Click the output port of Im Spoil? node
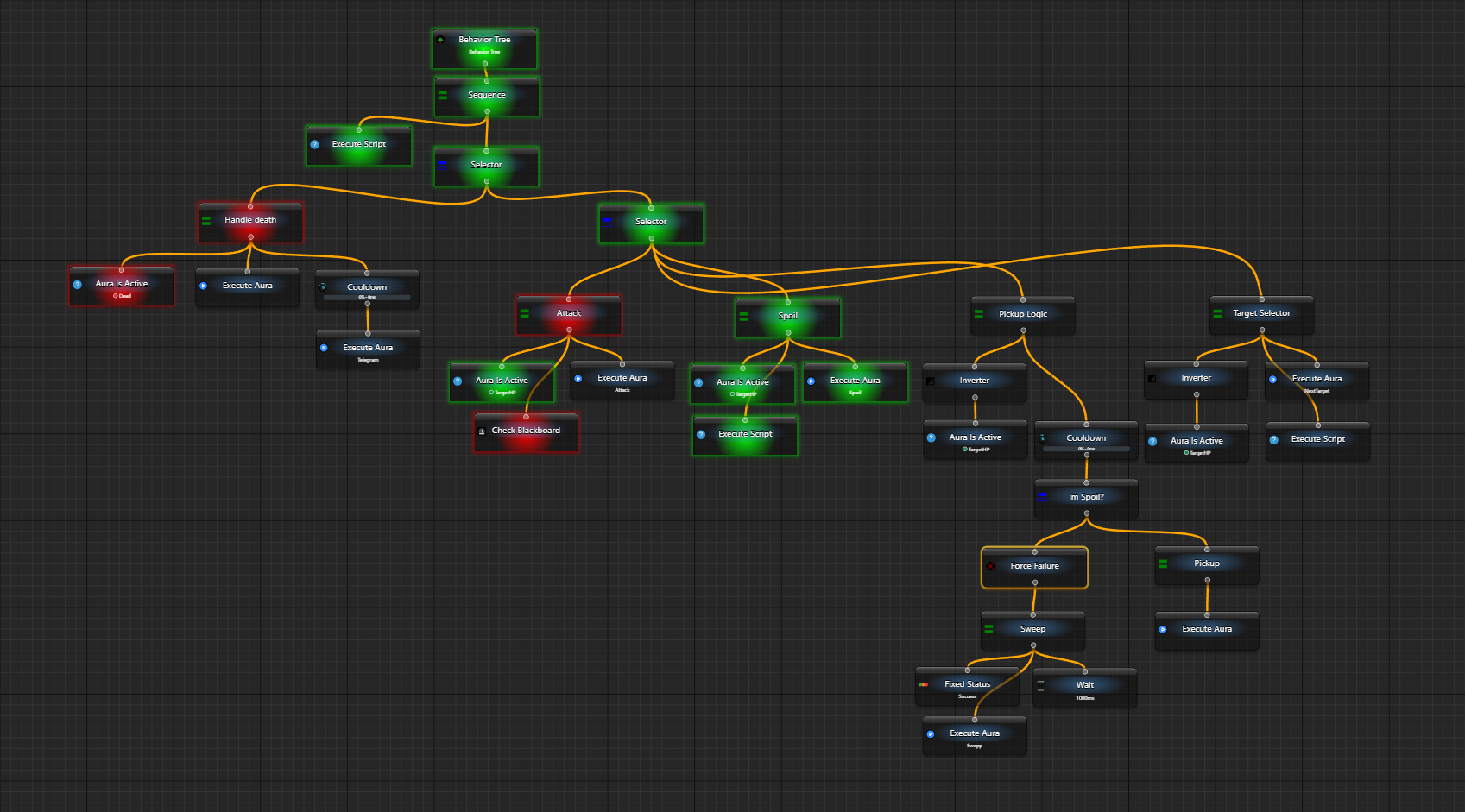 pyautogui.click(x=1086, y=513)
